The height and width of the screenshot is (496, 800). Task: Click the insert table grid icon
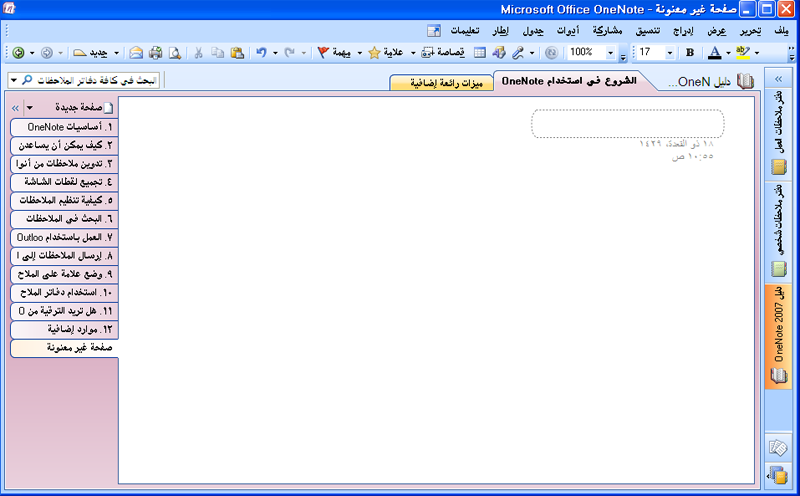click(480, 53)
